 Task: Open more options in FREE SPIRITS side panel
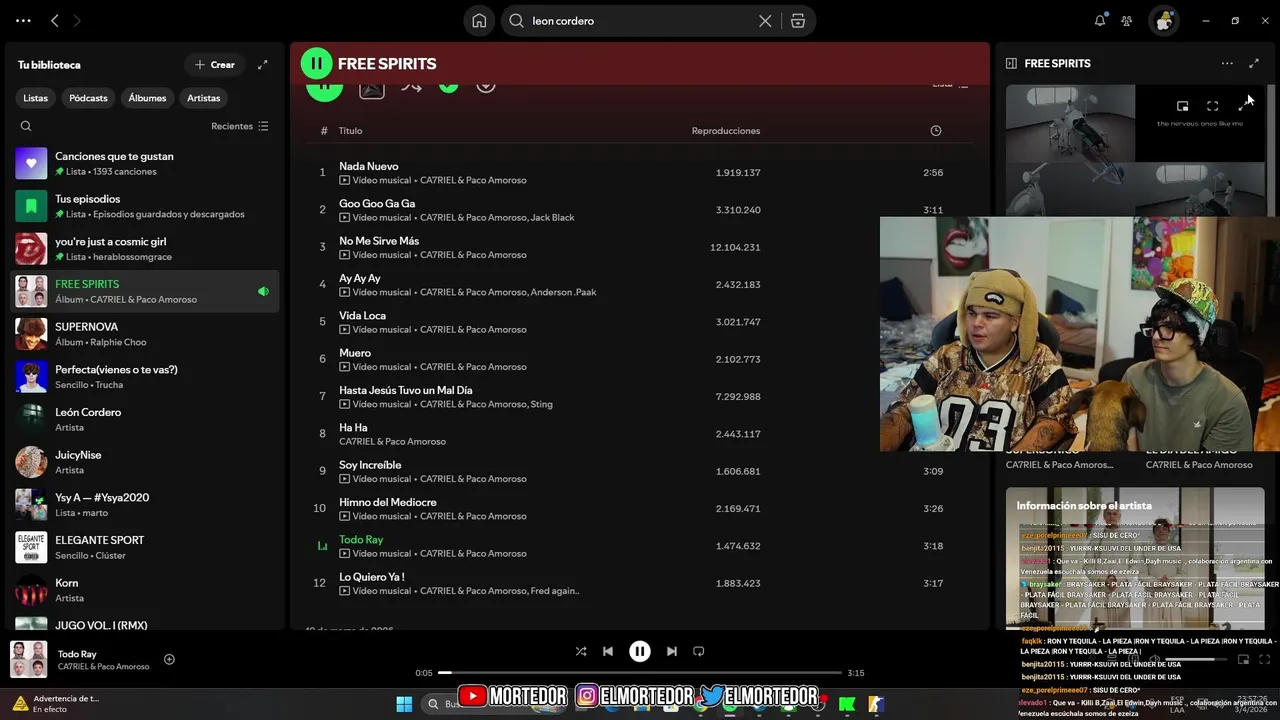click(1227, 63)
